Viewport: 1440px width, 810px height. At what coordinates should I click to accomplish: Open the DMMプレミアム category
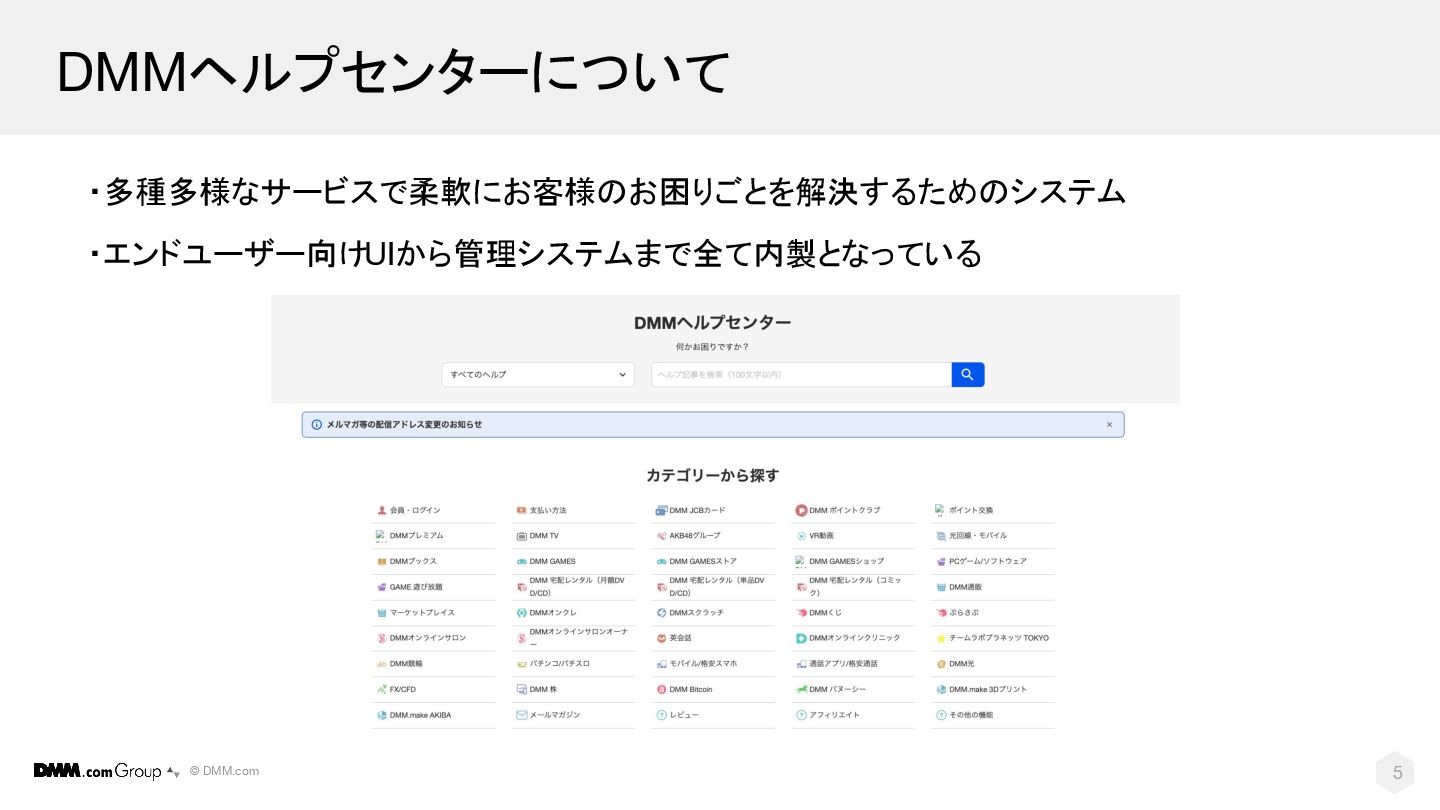click(x=433, y=536)
